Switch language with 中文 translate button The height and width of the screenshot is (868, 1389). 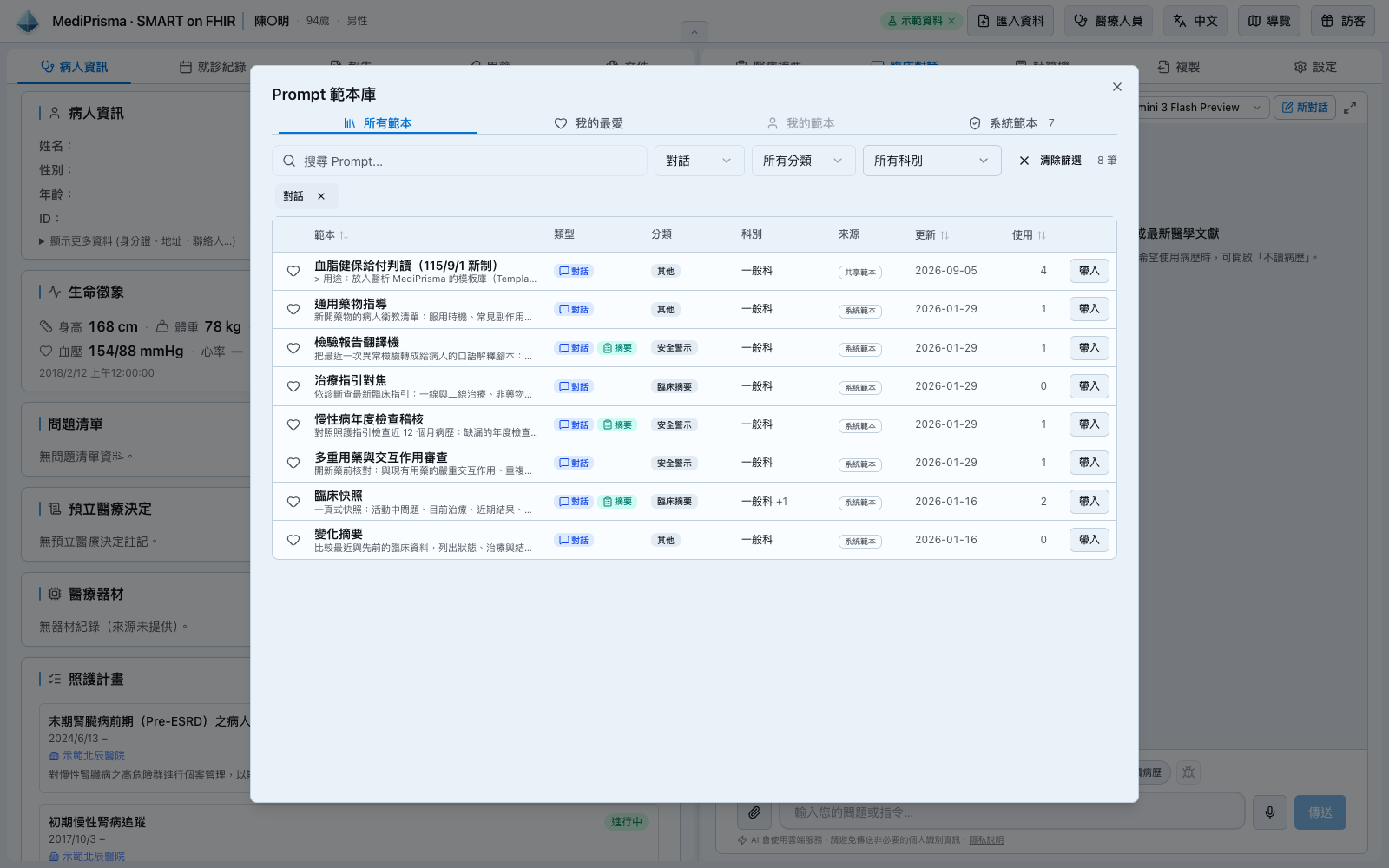[x=1195, y=21]
